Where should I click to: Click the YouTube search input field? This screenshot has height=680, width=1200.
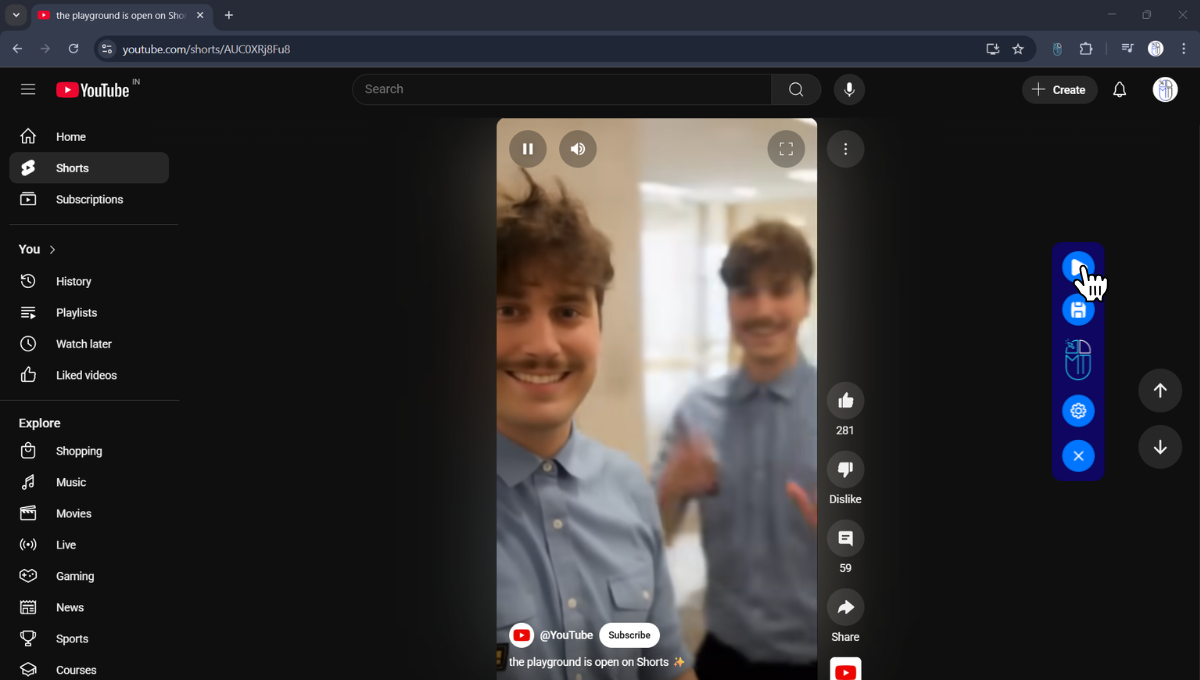click(x=560, y=90)
